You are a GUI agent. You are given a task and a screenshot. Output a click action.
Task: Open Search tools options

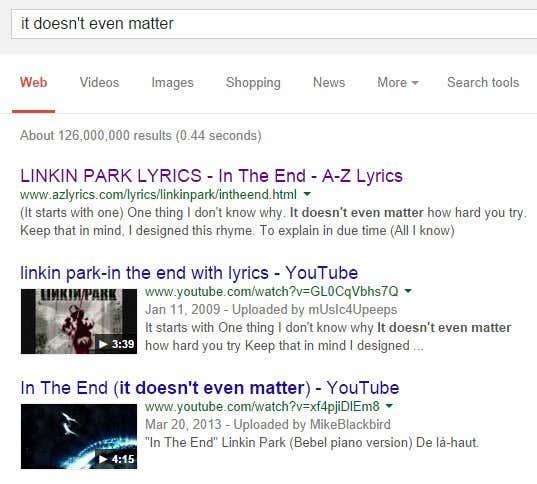[x=483, y=83]
